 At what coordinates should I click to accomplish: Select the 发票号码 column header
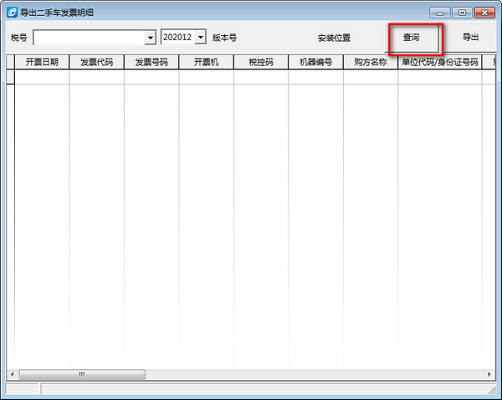(x=151, y=62)
